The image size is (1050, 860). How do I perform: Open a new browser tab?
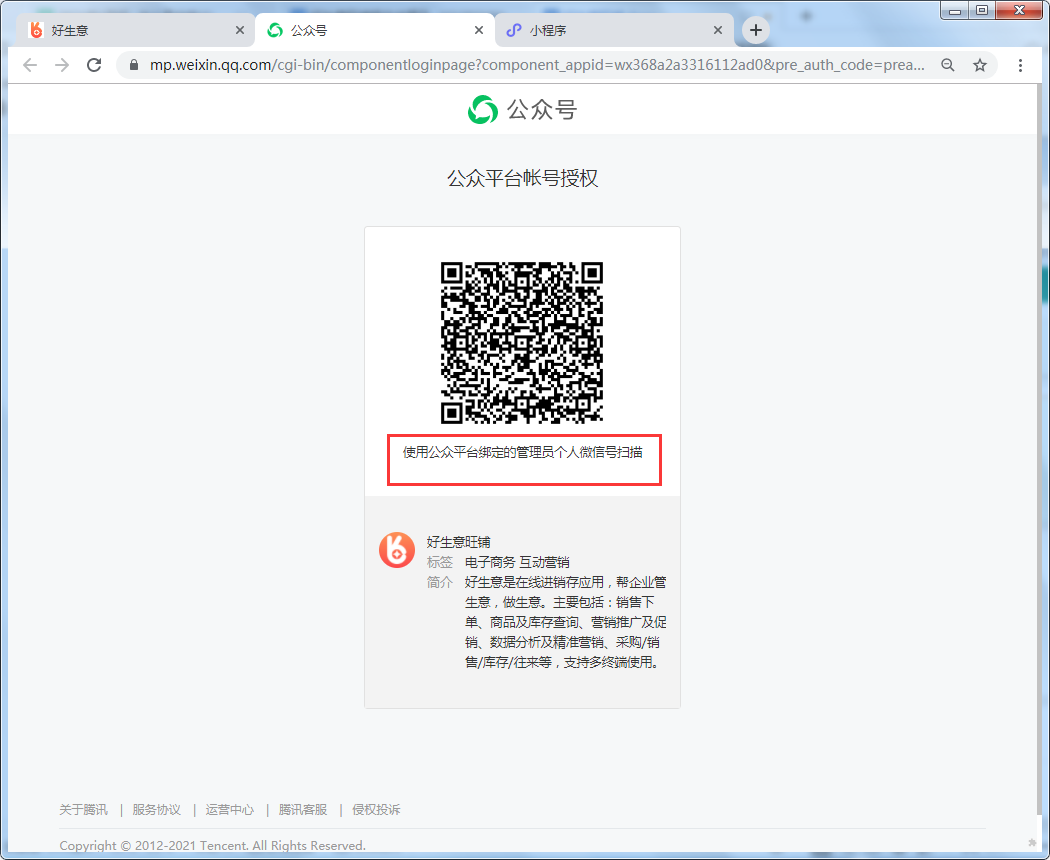click(755, 30)
